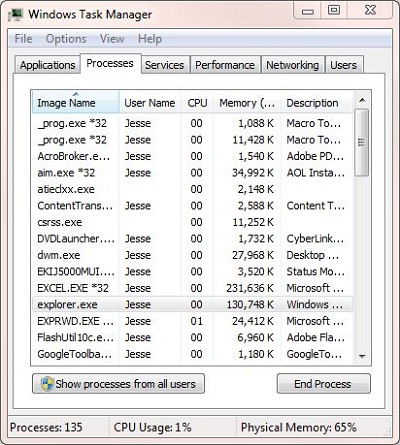Click End Process button
Screen dimensions: 400x445
[323, 384]
